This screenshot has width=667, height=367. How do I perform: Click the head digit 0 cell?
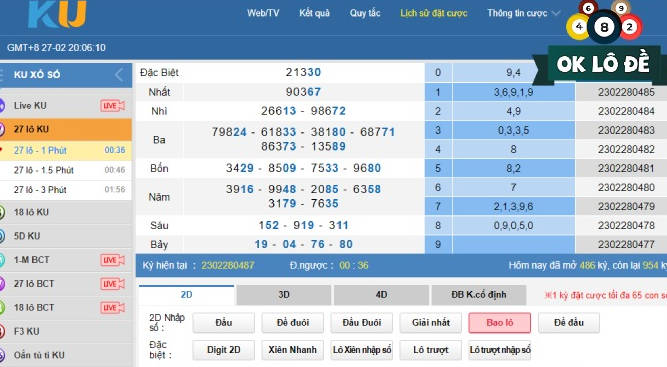[438, 73]
